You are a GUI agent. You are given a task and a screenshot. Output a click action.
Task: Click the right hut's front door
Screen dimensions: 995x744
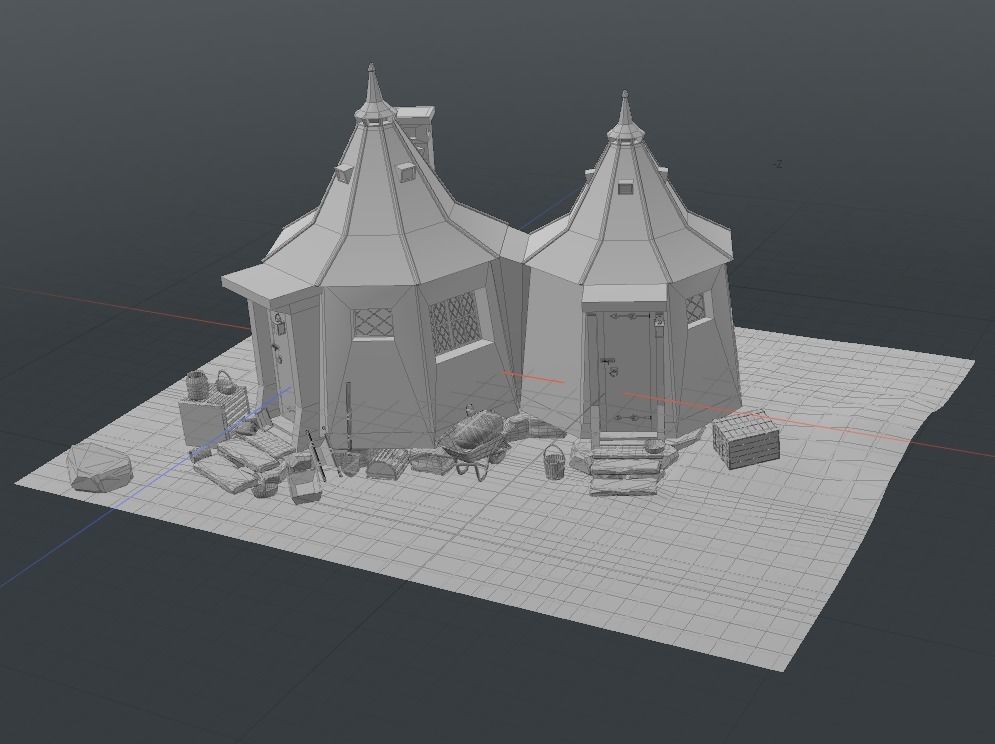click(x=627, y=374)
